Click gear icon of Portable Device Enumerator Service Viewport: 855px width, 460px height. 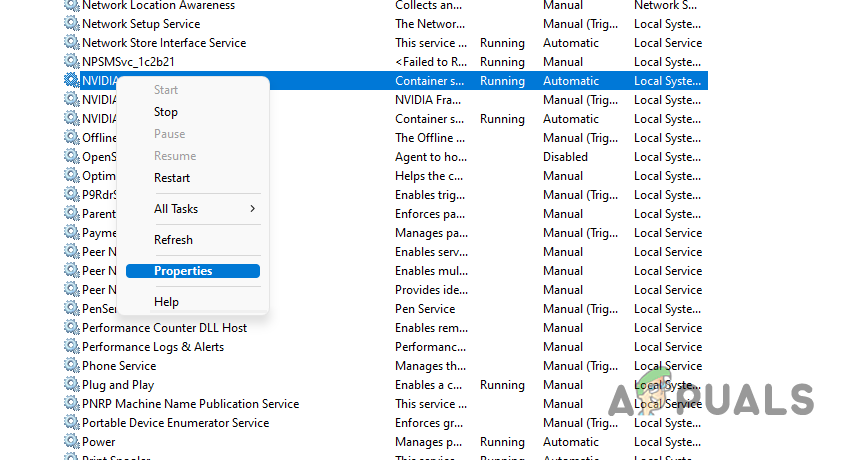[71, 423]
